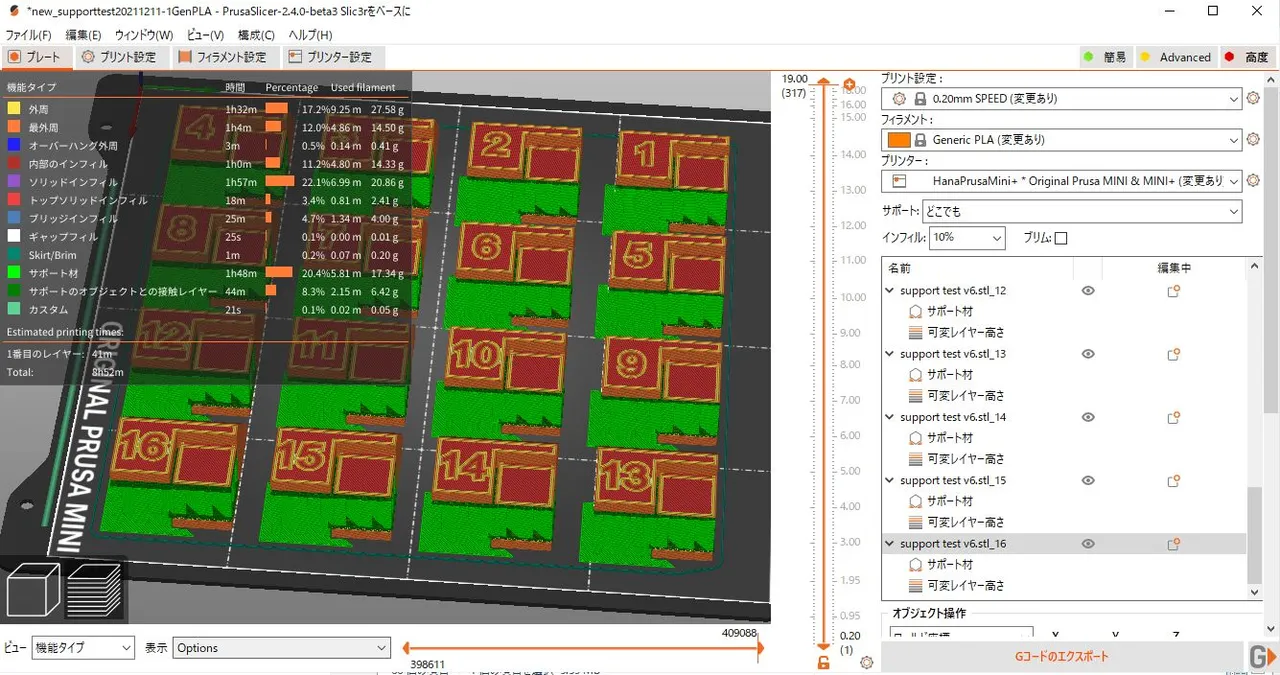Click the lock icon below the vertical layer slider
The width and height of the screenshot is (1280, 675).
point(823,662)
